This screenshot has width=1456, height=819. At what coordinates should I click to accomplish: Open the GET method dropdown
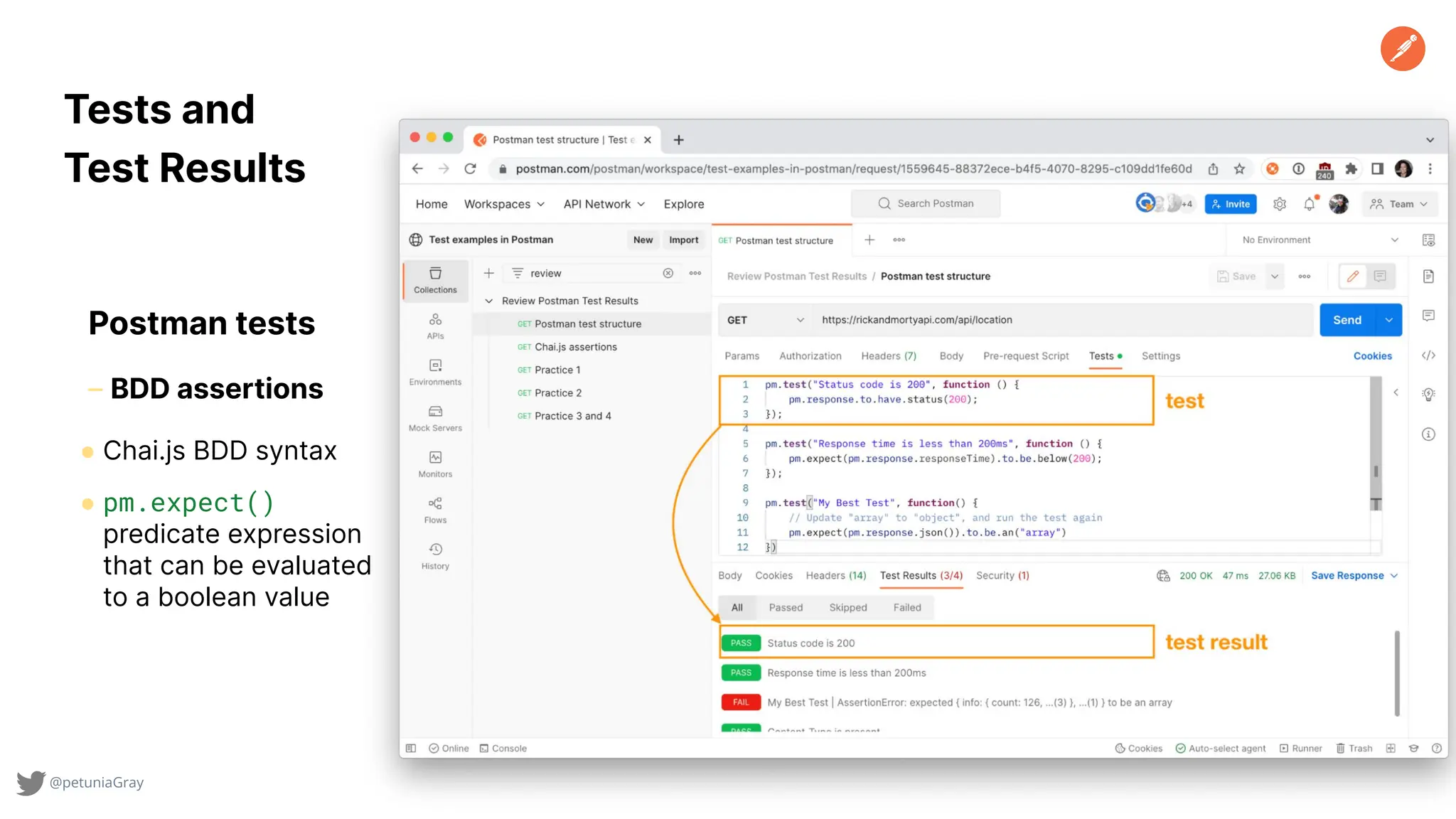[765, 320]
